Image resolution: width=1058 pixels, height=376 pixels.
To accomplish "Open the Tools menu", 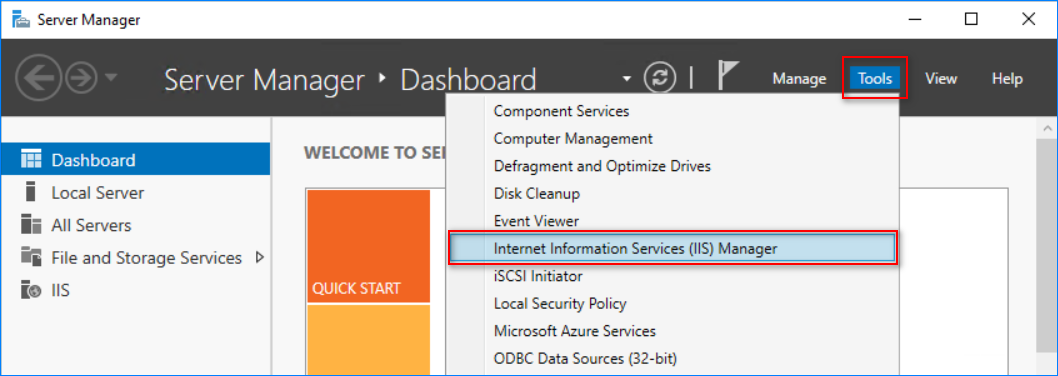I will 874,79.
